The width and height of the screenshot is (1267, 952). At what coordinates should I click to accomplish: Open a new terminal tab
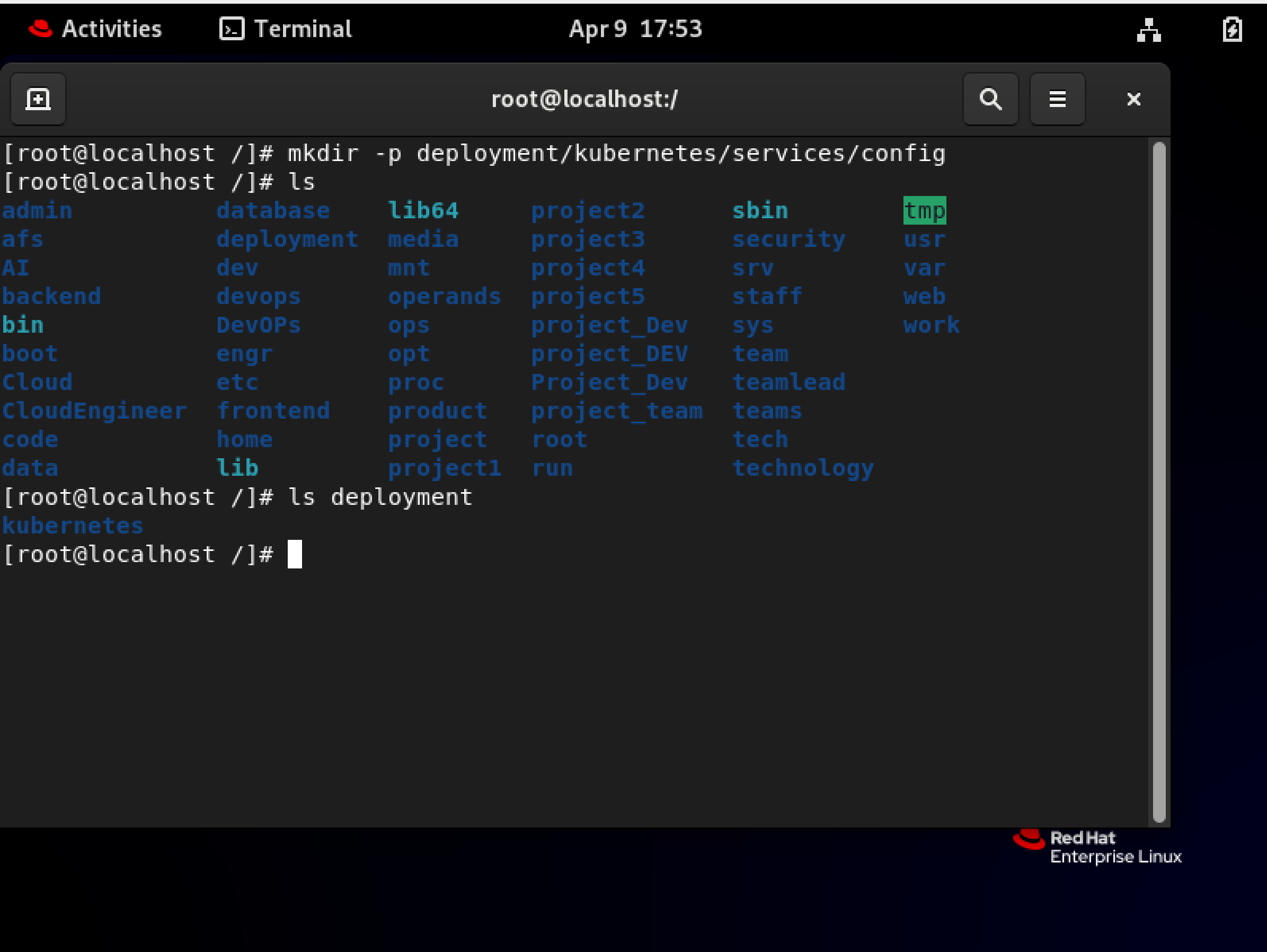point(38,99)
